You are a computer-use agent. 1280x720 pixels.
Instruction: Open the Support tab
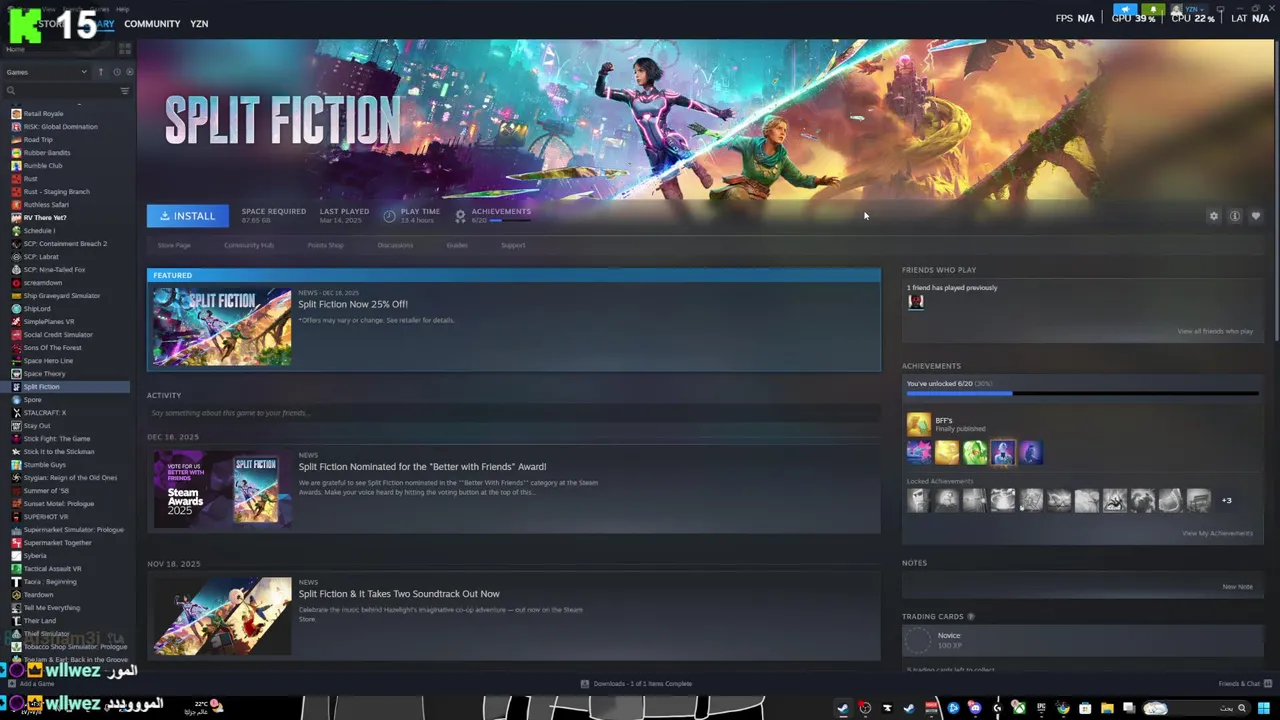coord(513,245)
